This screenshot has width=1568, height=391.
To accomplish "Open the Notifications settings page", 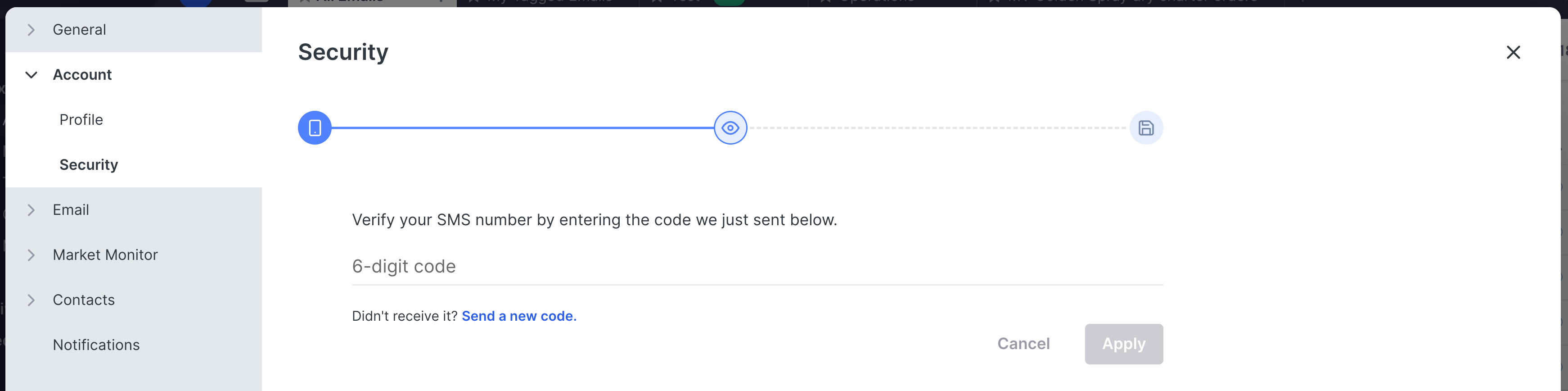I will coord(96,346).
